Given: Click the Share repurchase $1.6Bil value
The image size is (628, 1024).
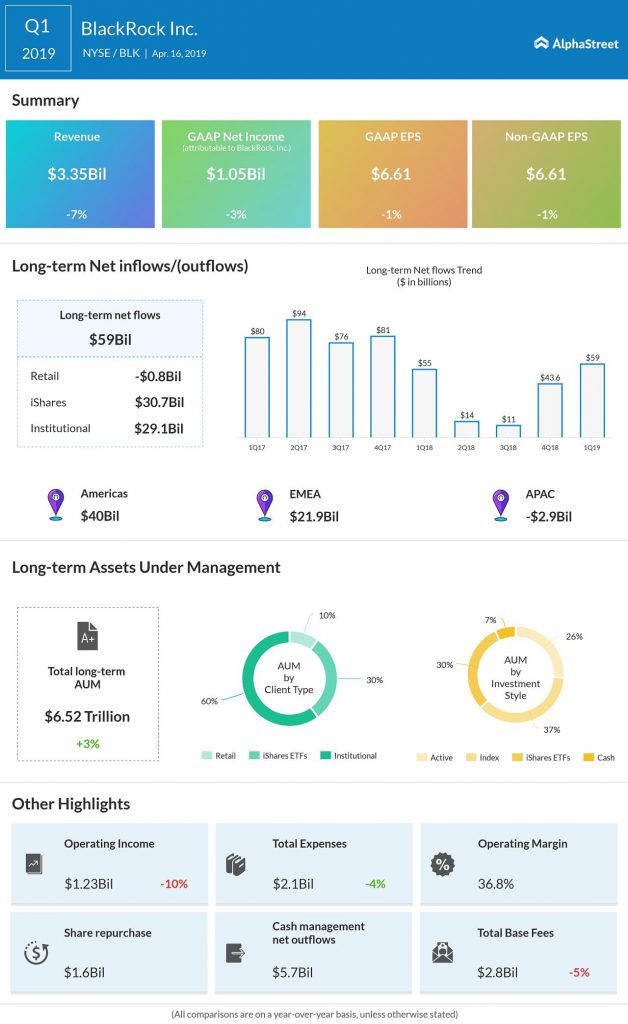Looking at the screenshot, I should (x=84, y=972).
